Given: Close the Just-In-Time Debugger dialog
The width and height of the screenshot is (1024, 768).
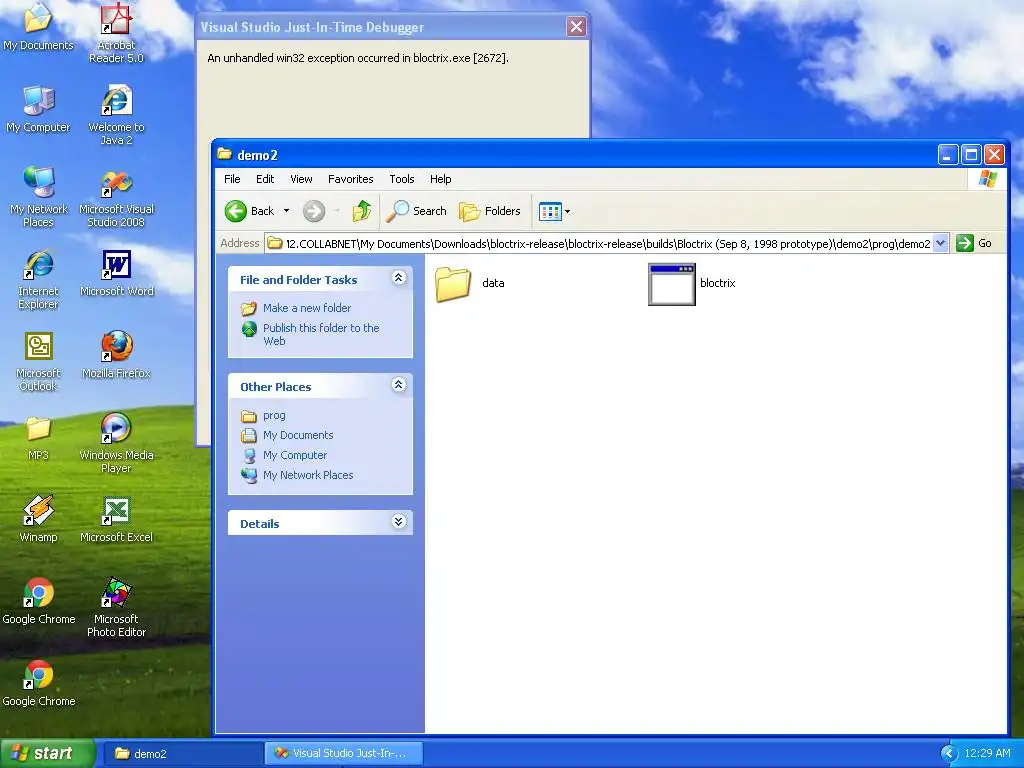Looking at the screenshot, I should [x=576, y=27].
